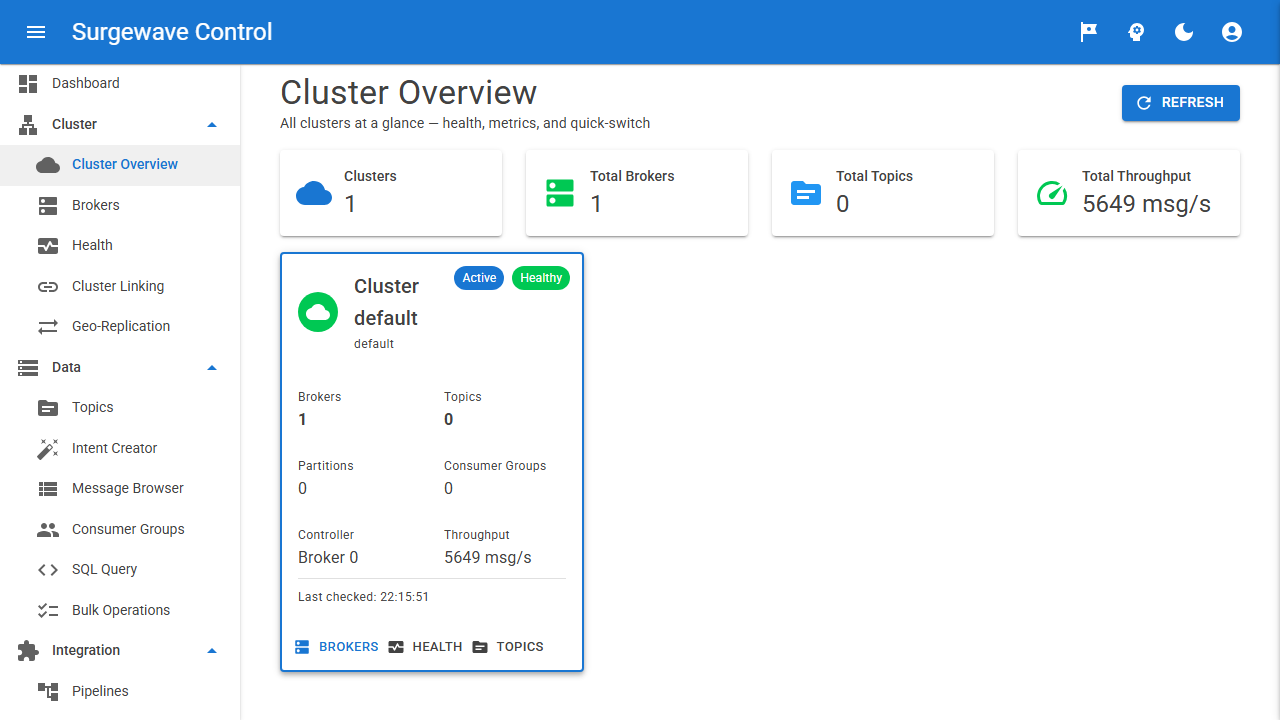Click the Healthy status chip
Viewport: 1280px width, 720px height.
pyautogui.click(x=541, y=278)
